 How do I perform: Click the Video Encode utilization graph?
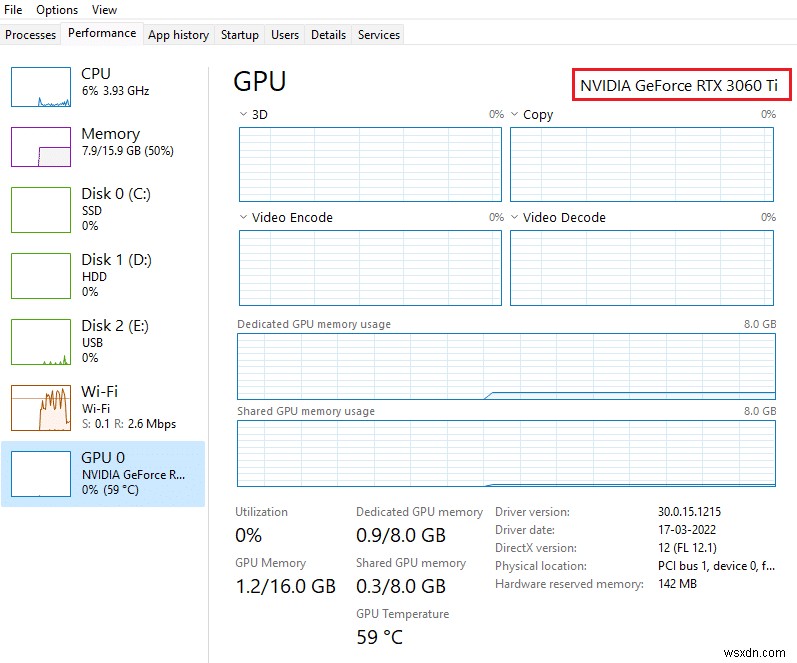[370, 268]
